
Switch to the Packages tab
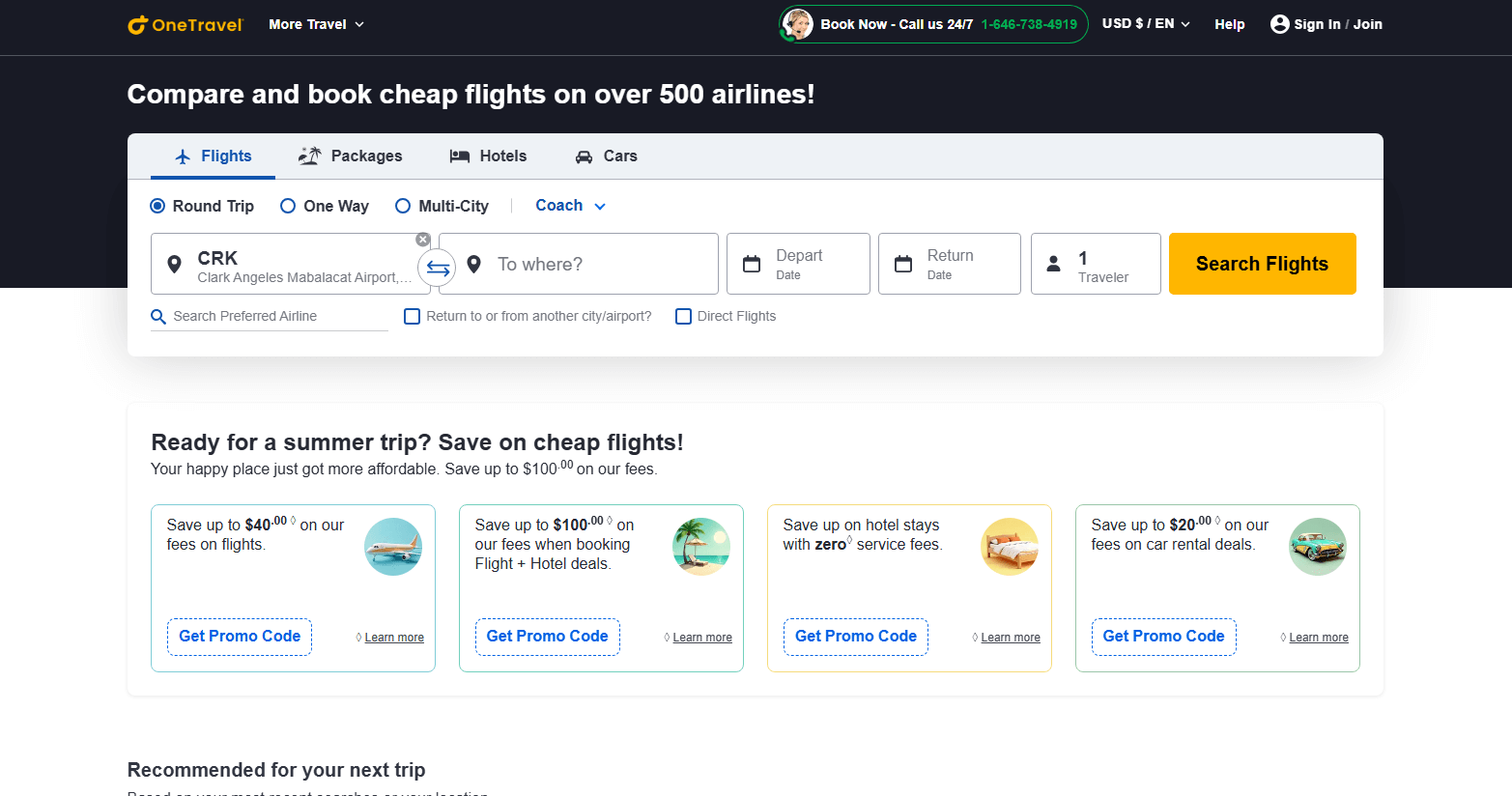tap(351, 156)
